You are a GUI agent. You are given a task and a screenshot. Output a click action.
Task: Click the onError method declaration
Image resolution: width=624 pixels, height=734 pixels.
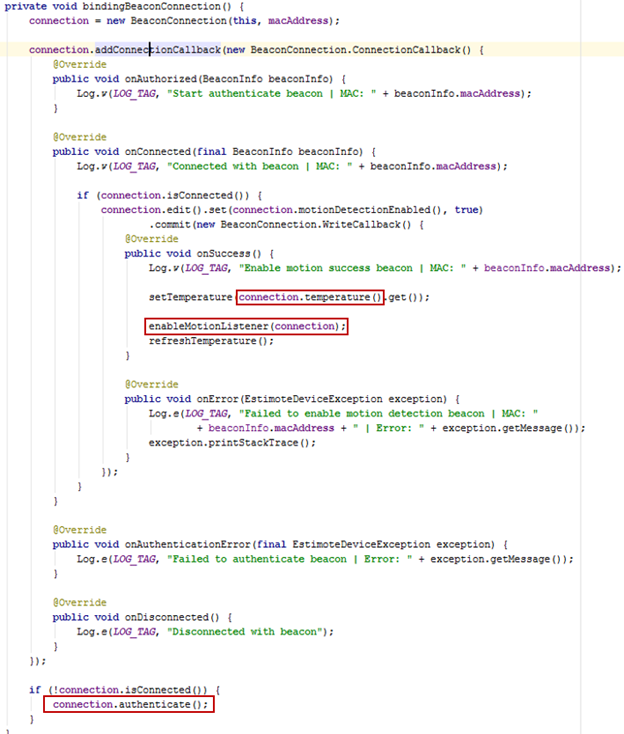click(x=292, y=399)
